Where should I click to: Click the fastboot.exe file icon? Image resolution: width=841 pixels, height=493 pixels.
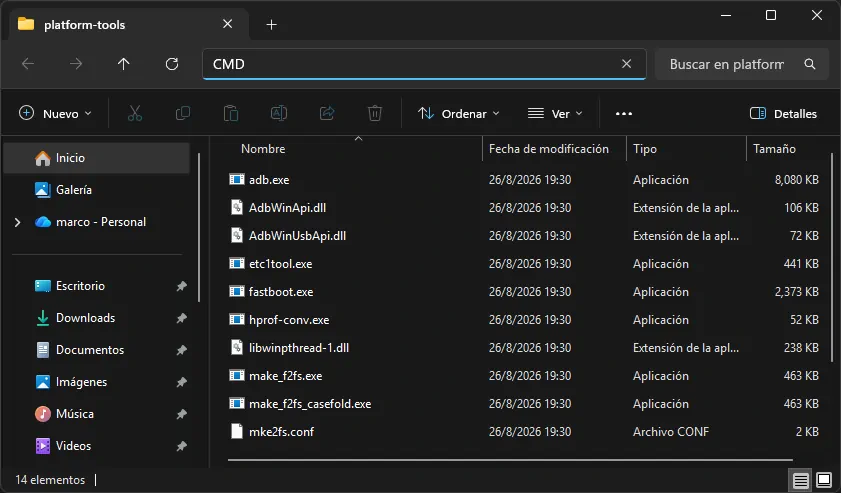(237, 291)
